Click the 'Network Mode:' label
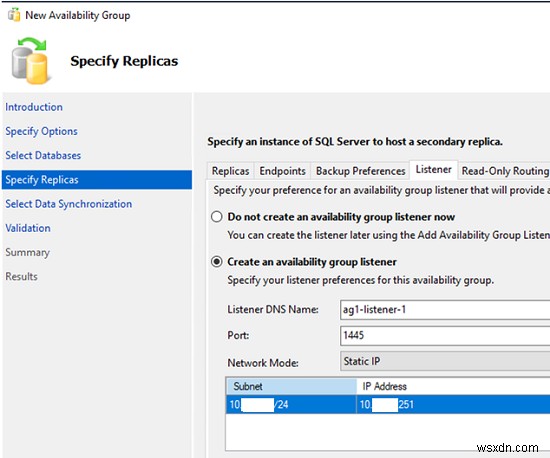Image resolution: width=550 pixels, height=458 pixels. click(x=263, y=363)
